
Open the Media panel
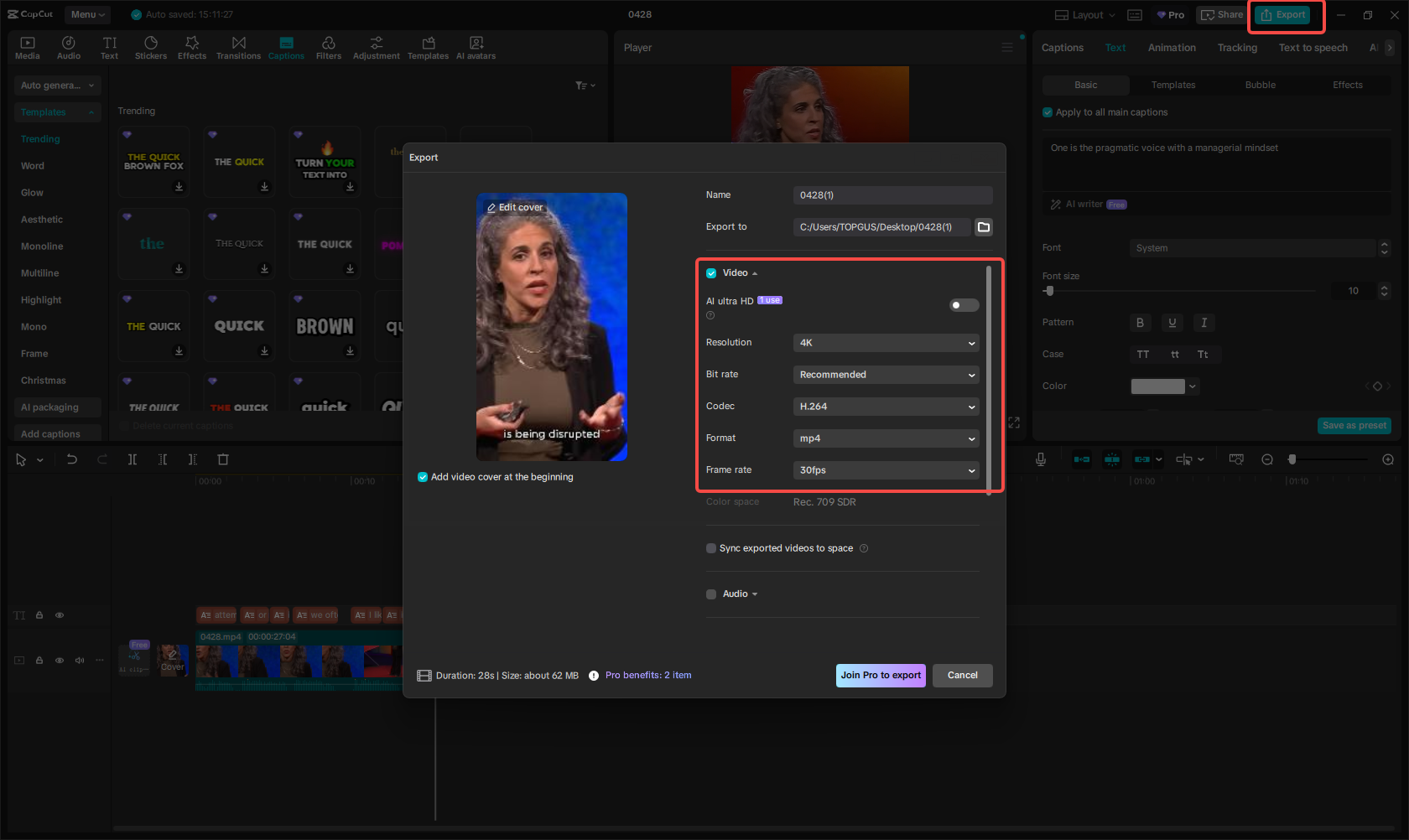[x=27, y=46]
